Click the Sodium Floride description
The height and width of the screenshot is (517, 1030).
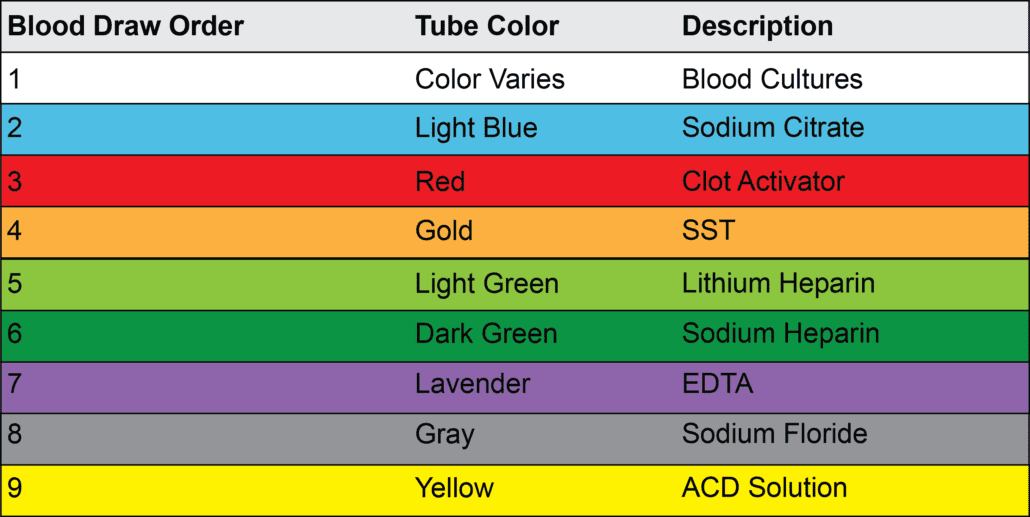[x=774, y=435]
